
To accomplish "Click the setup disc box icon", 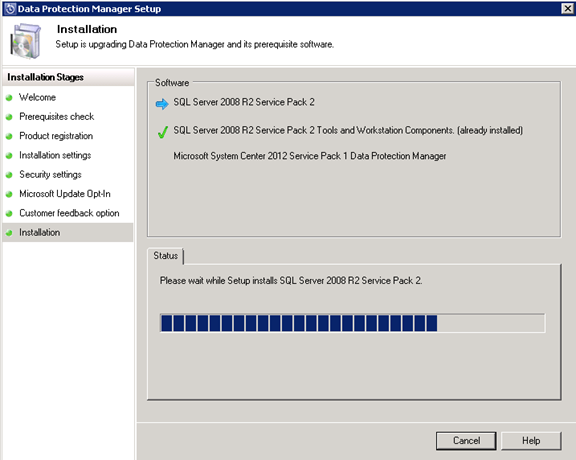I will coord(25,41).
